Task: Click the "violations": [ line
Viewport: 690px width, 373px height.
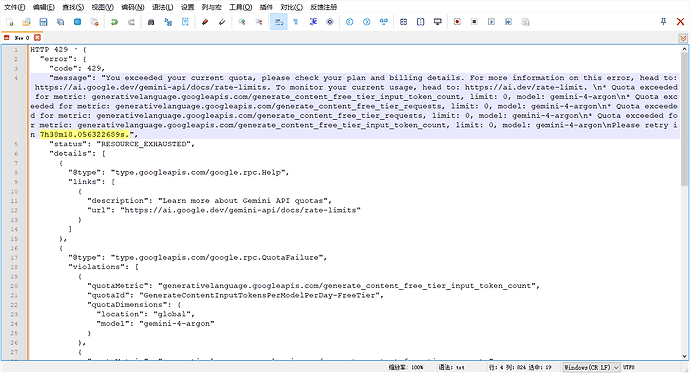Action: [x=103, y=267]
